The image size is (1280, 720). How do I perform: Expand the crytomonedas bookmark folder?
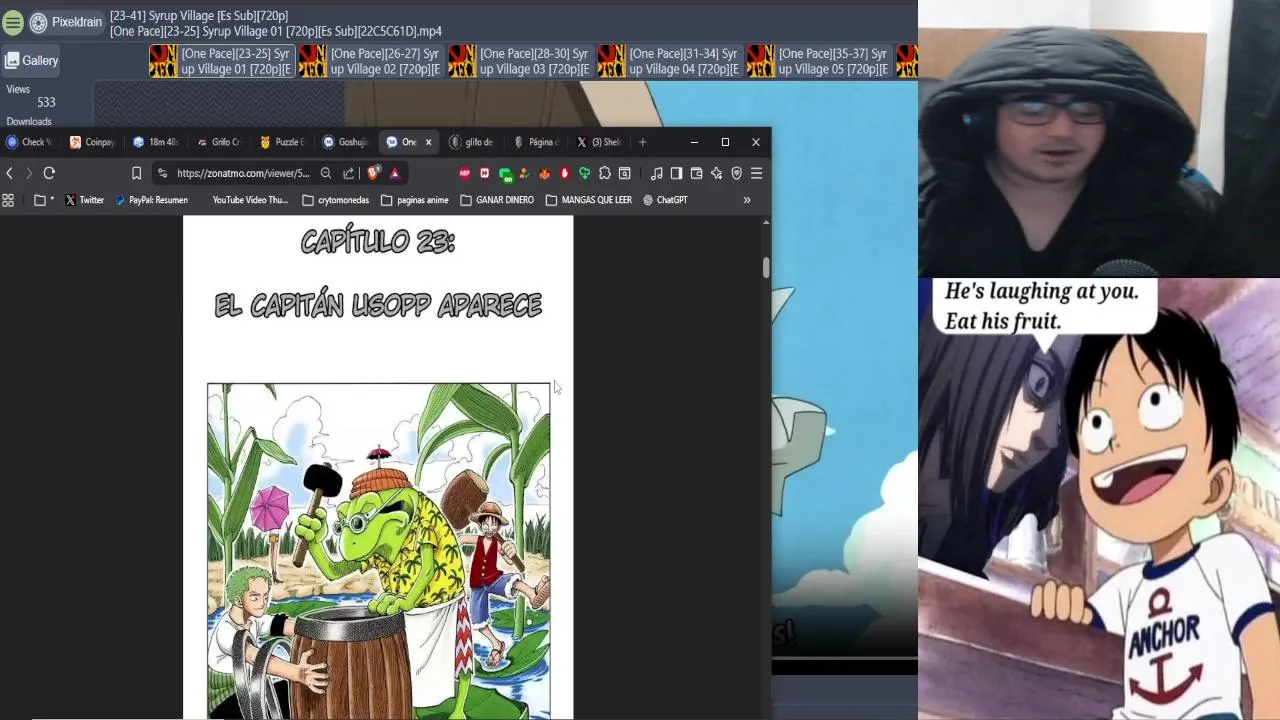(x=336, y=200)
